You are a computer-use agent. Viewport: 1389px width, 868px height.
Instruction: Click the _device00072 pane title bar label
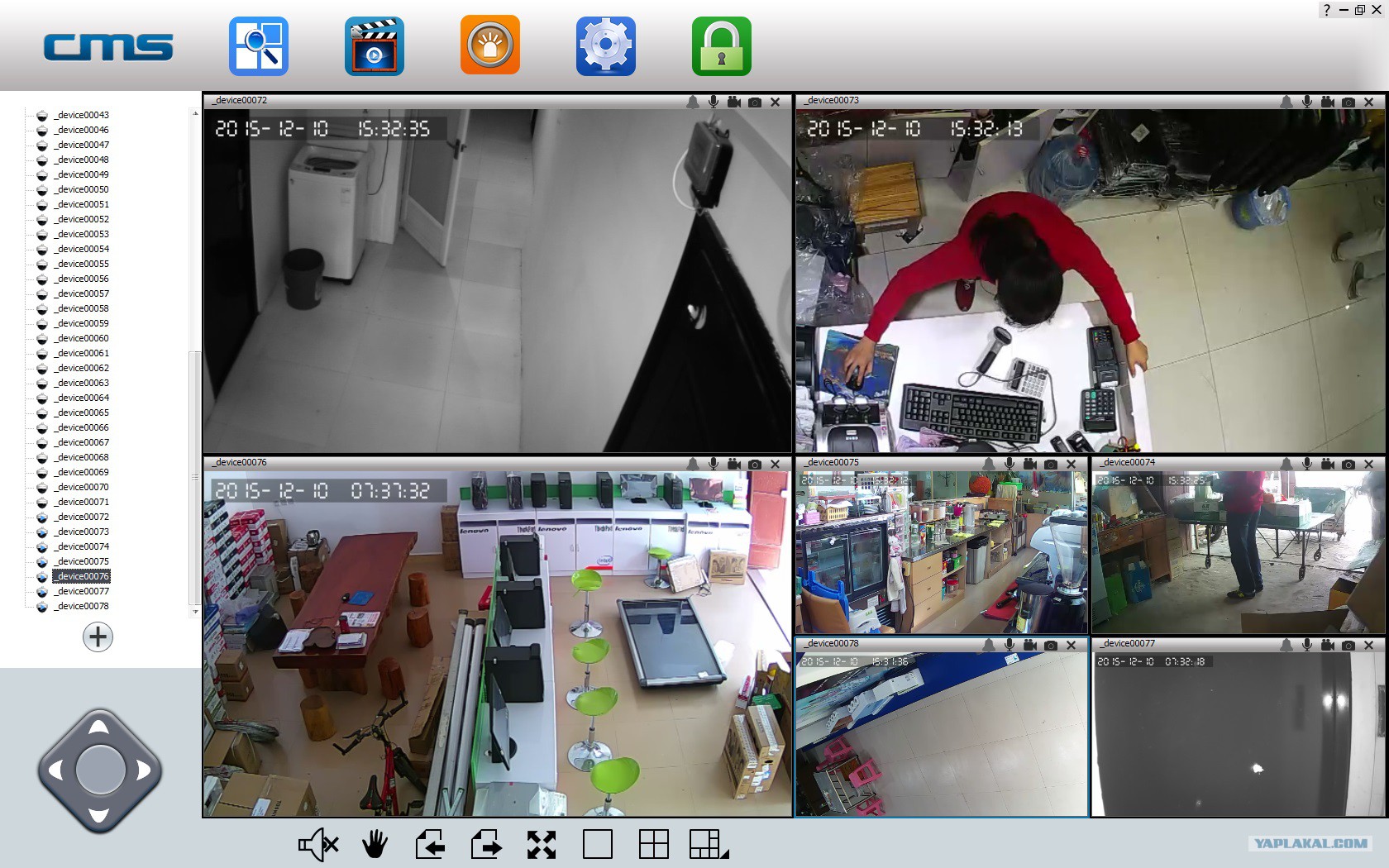click(240, 101)
